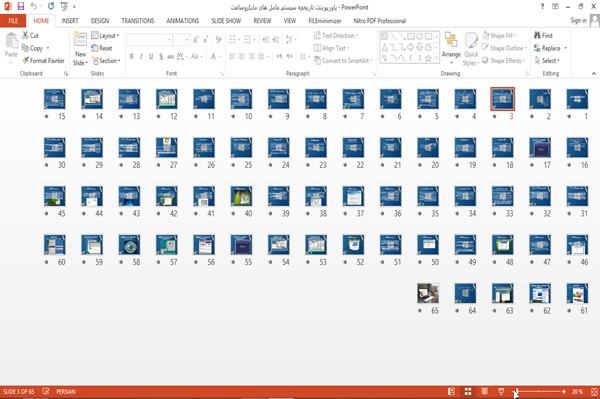
Task: Click Sign in link
Action: (578, 20)
